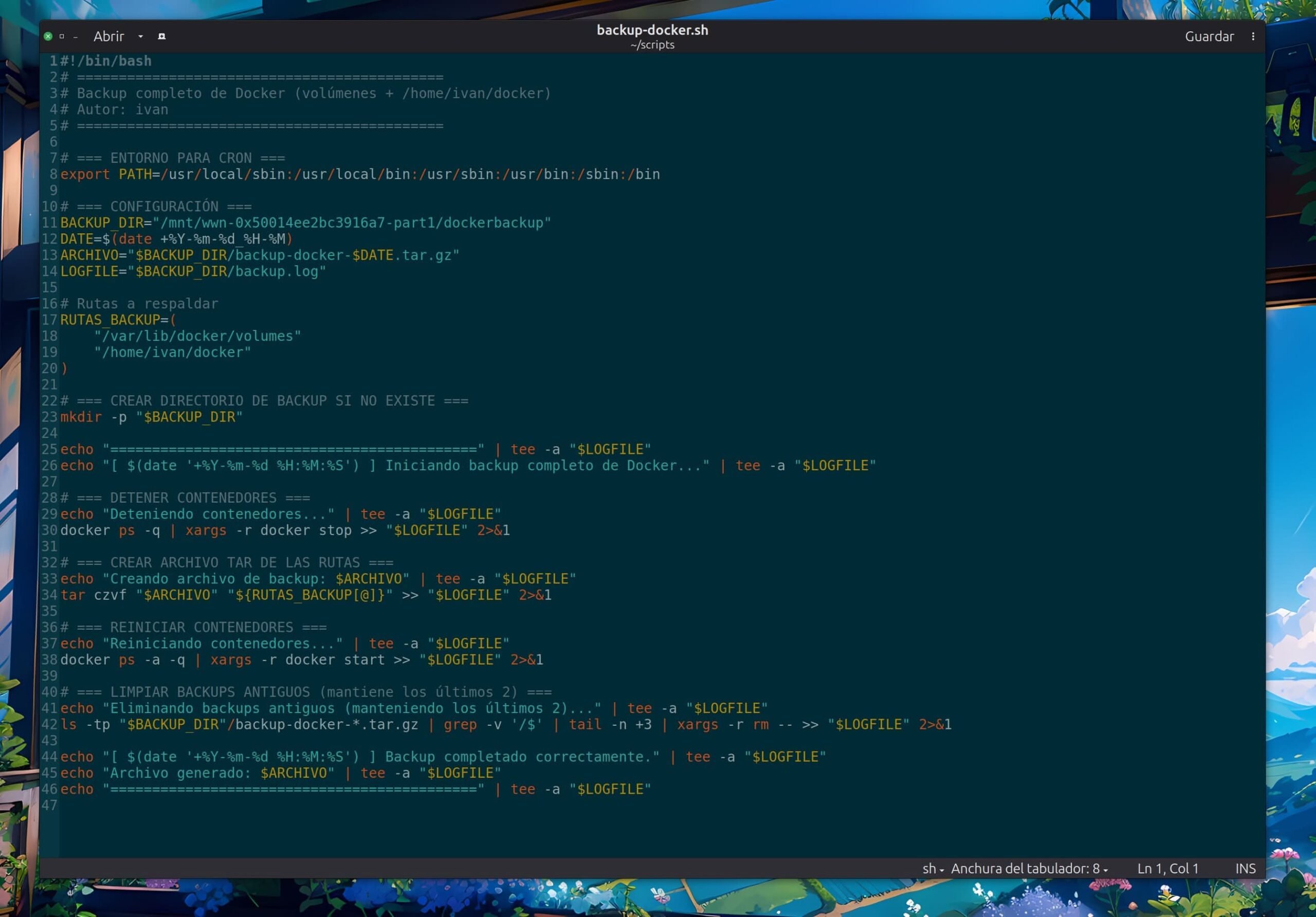Place cursor on the #!/bin/bash line
This screenshot has height=917, width=1316.
(106, 61)
